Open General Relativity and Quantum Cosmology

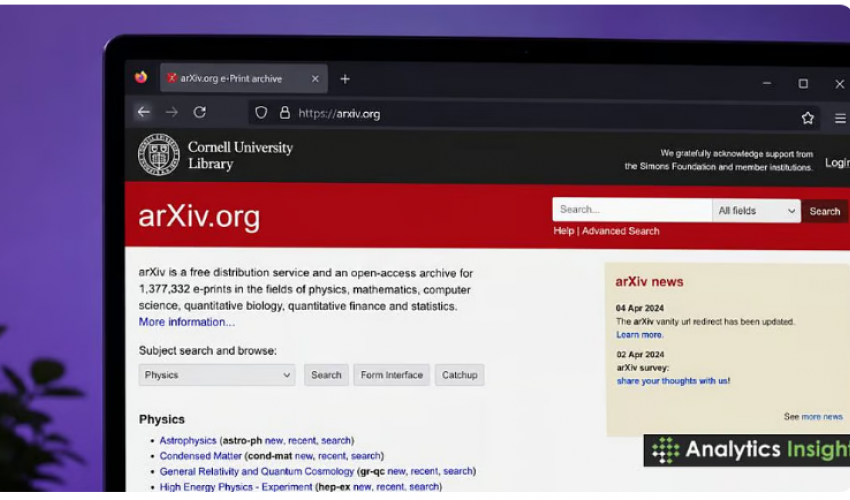click(x=256, y=471)
